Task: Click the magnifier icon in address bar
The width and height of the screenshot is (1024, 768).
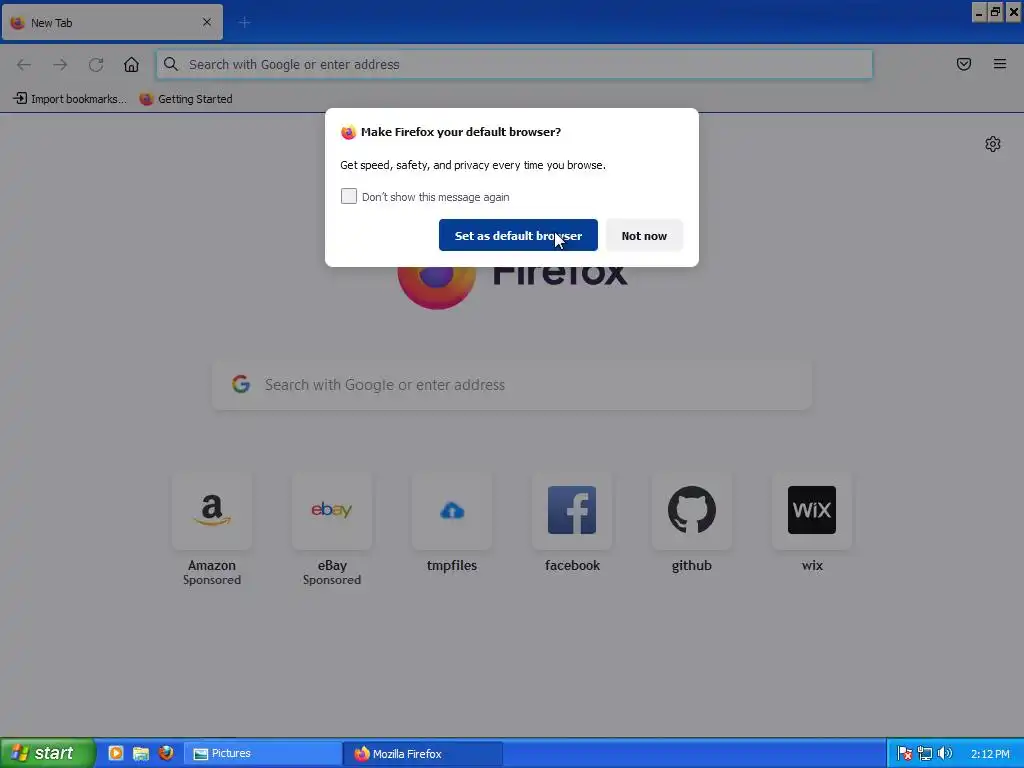Action: tap(170, 64)
